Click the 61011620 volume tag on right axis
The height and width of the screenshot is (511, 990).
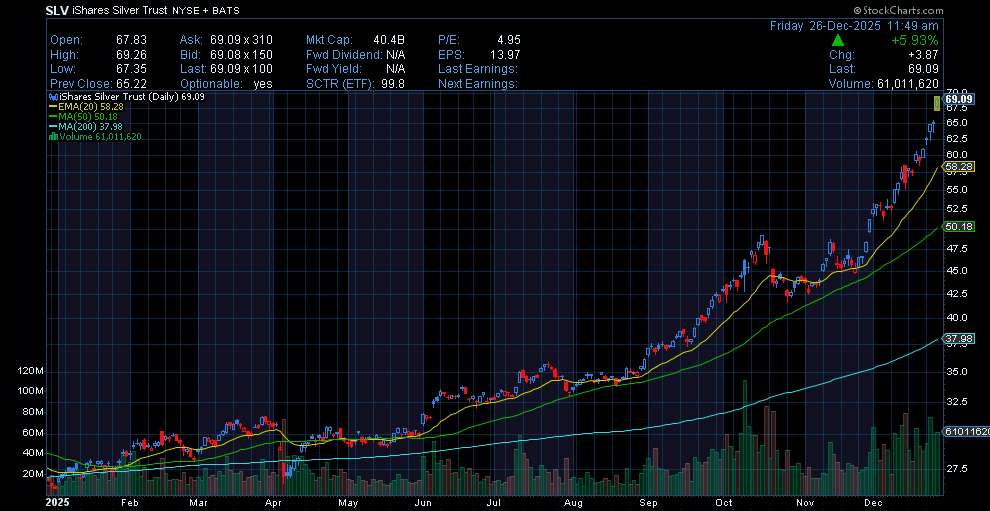point(965,431)
